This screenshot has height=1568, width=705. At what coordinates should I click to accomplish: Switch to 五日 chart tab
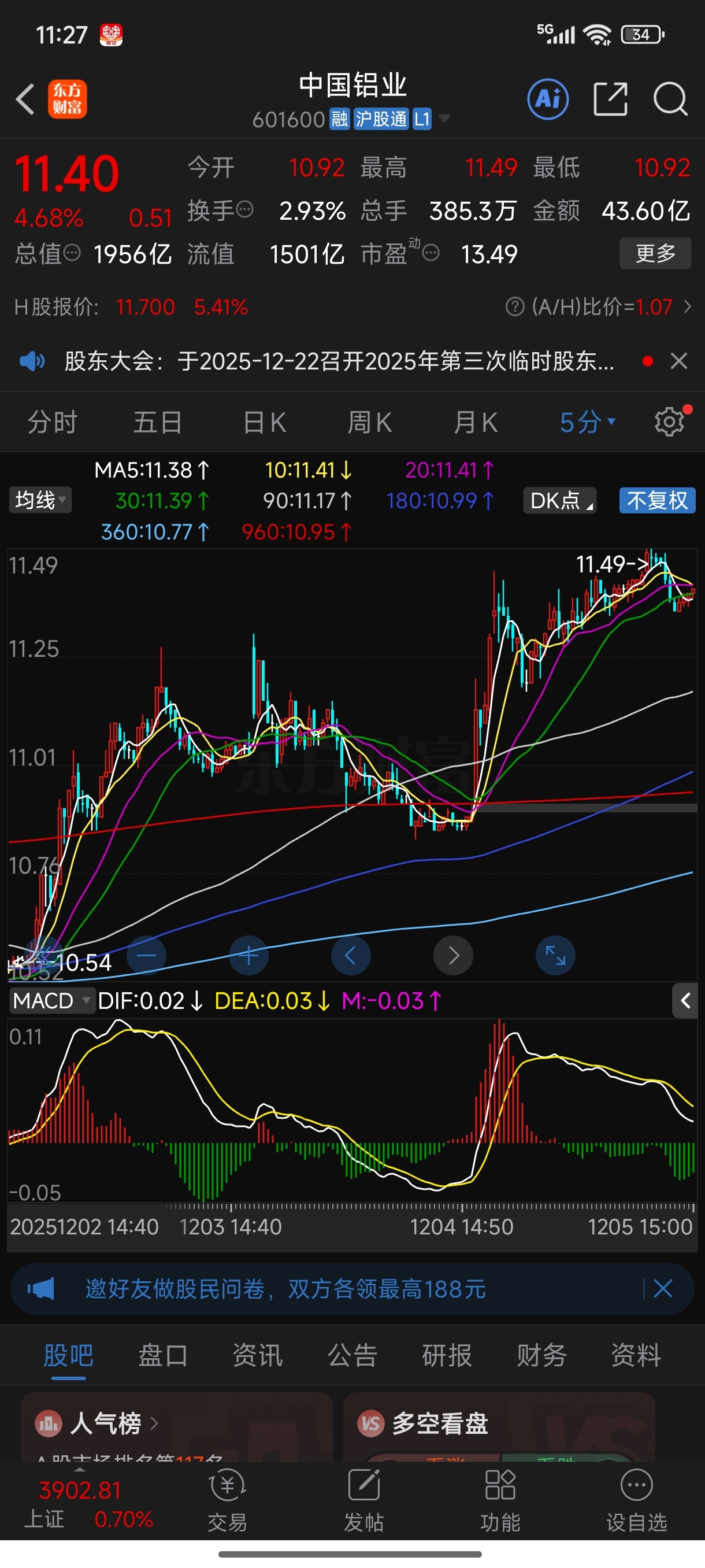[158, 422]
